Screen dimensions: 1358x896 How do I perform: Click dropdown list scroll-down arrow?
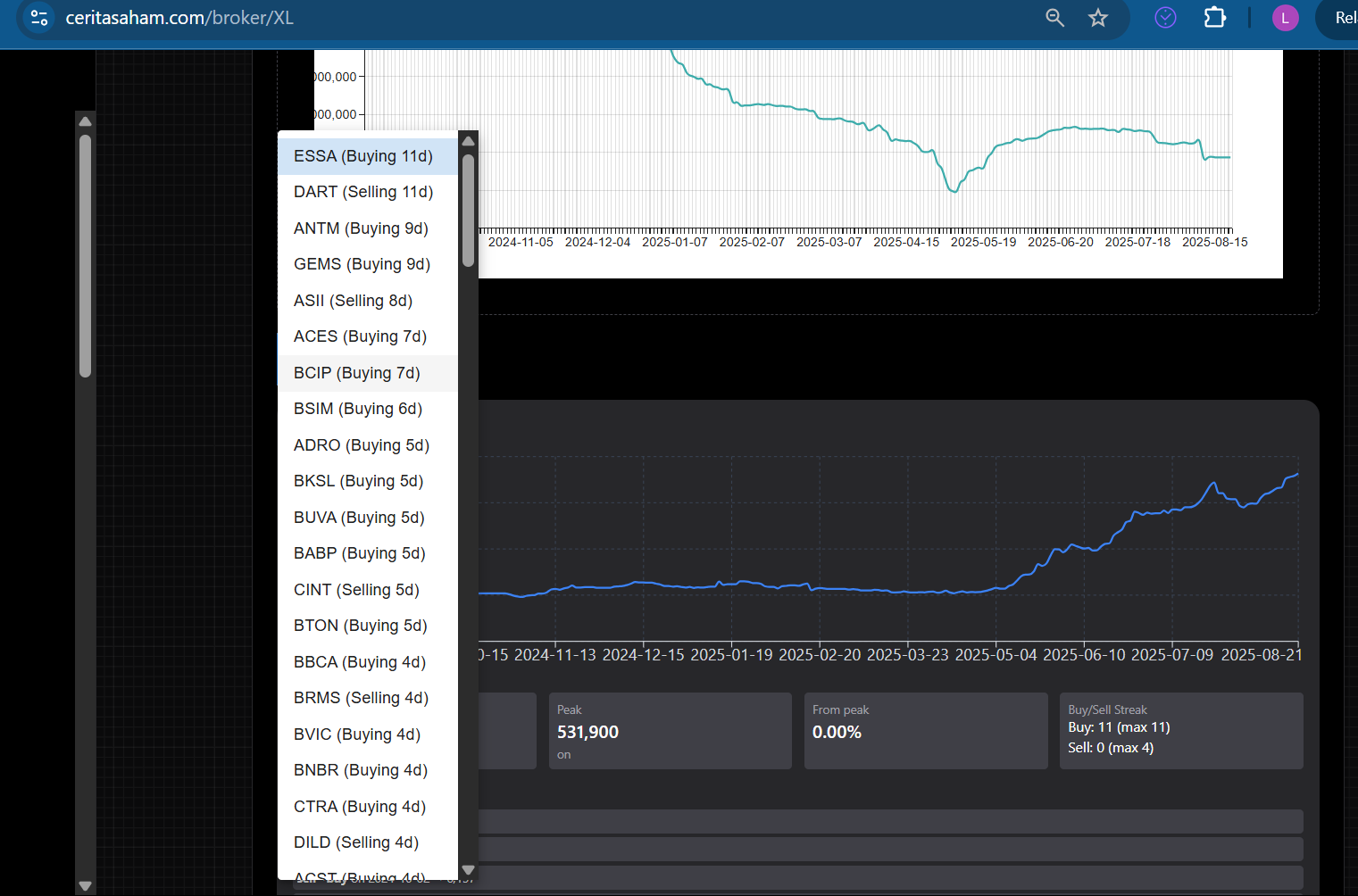click(x=468, y=870)
